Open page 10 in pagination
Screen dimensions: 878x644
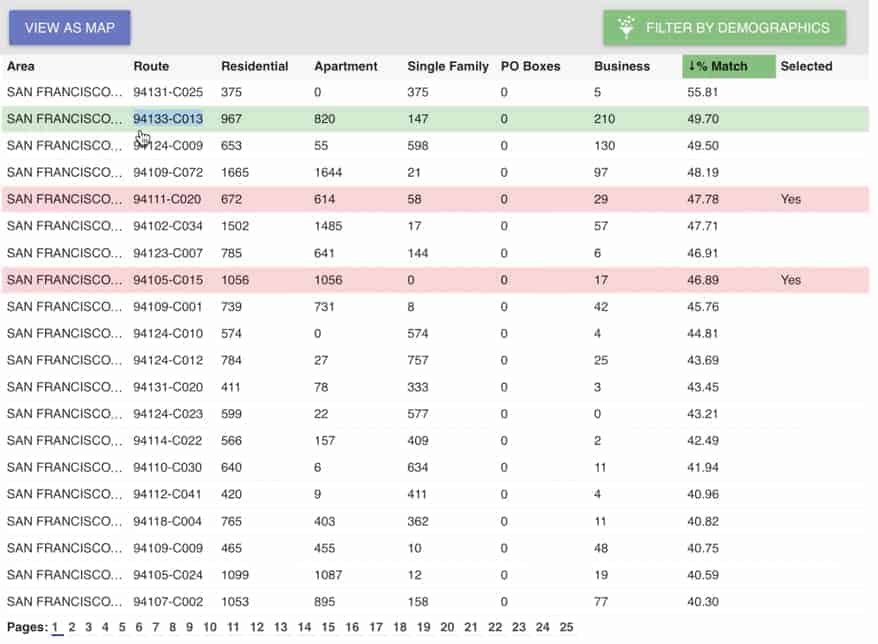click(210, 627)
